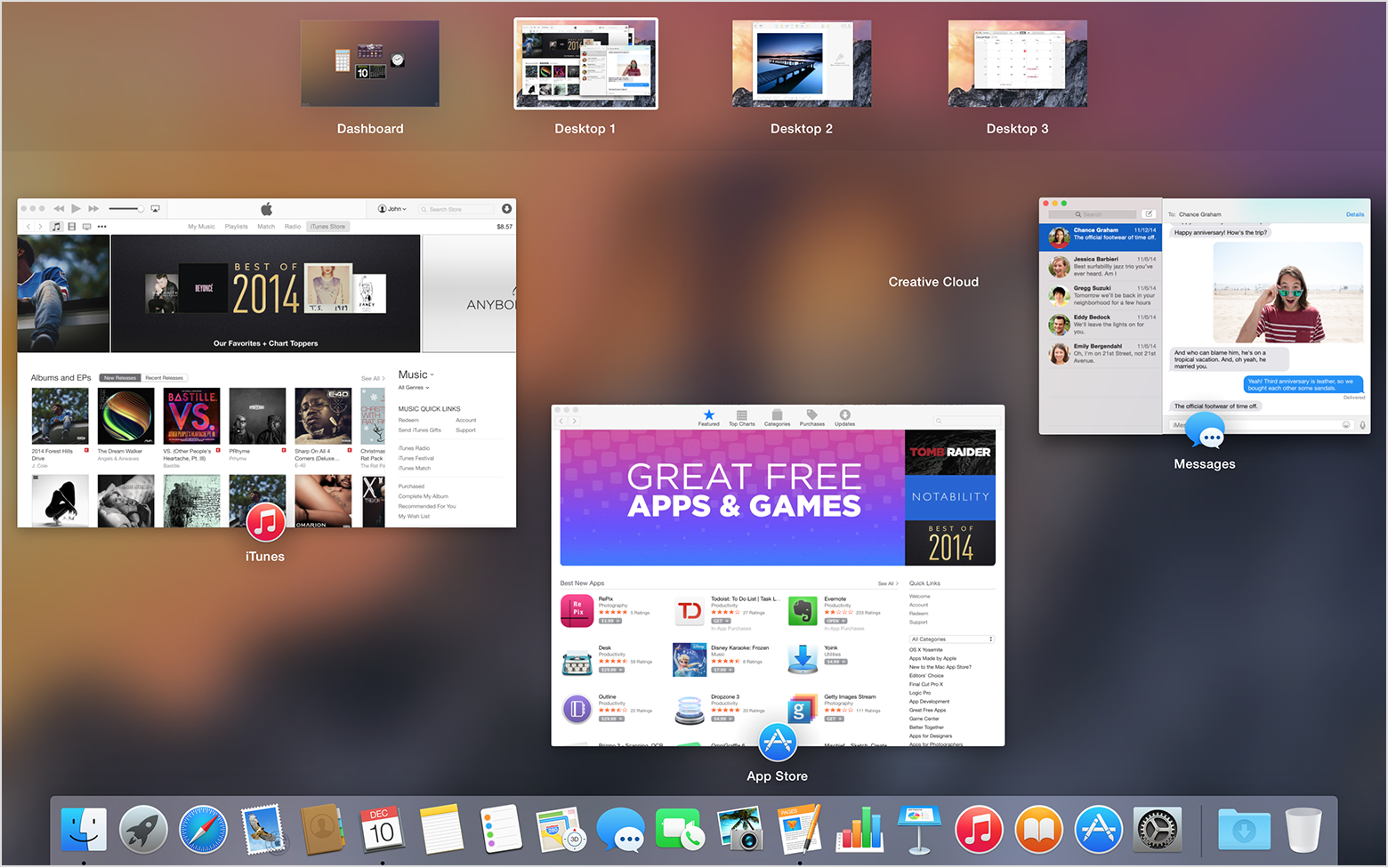The height and width of the screenshot is (868, 1388).
Task: Open the Trash in the Dock
Action: [1303, 830]
